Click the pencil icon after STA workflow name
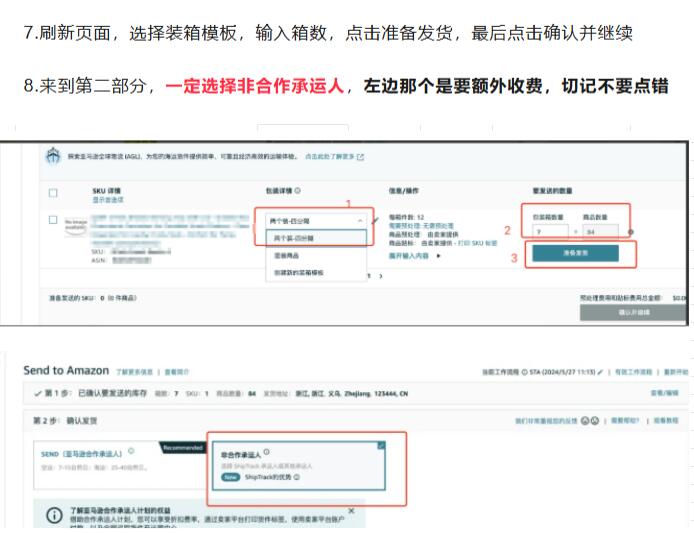Screen dimensions: 694x533 600,372
